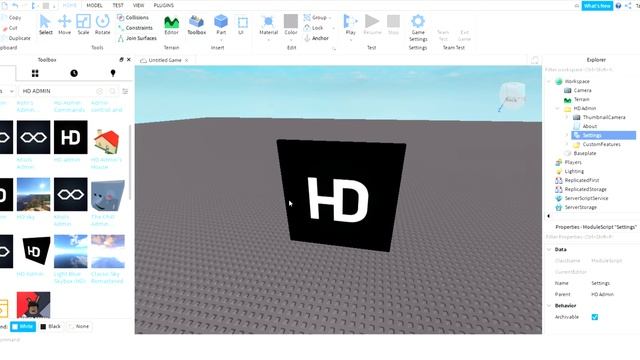
Task: Open the help question mark icon
Action: 618,6
